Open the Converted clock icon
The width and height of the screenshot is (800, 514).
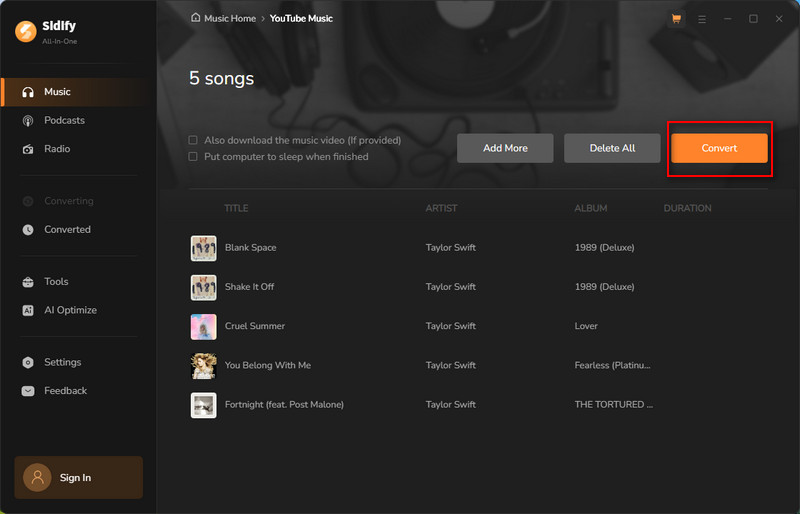28,230
